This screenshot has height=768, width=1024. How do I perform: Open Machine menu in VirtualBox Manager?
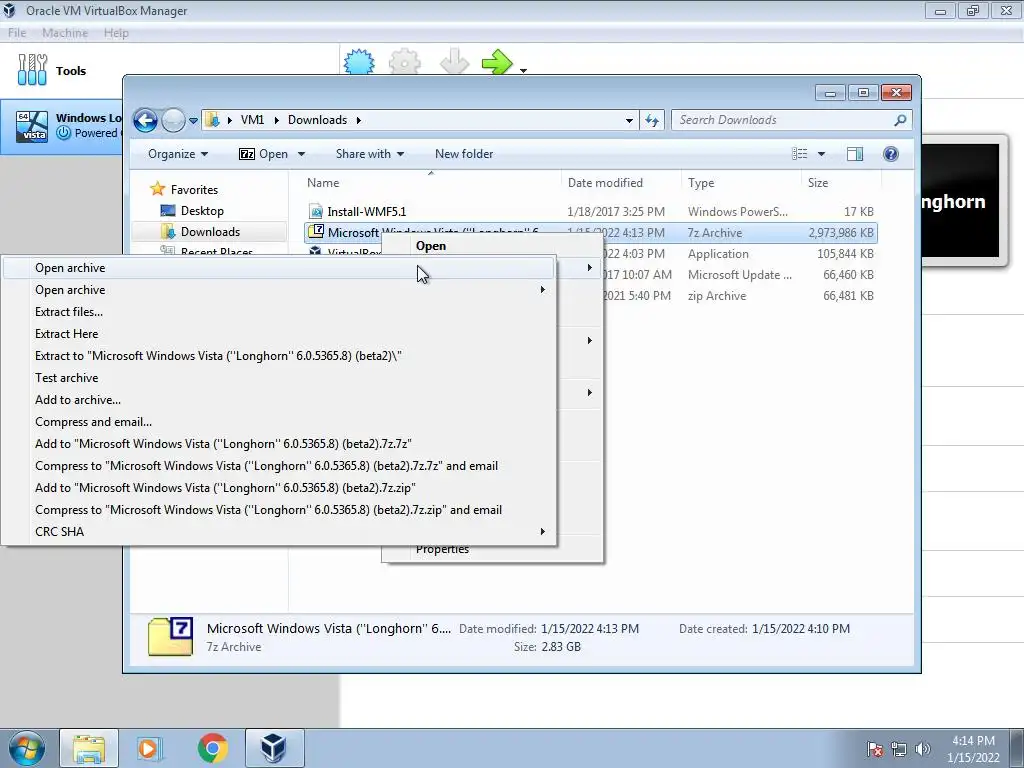tap(65, 33)
